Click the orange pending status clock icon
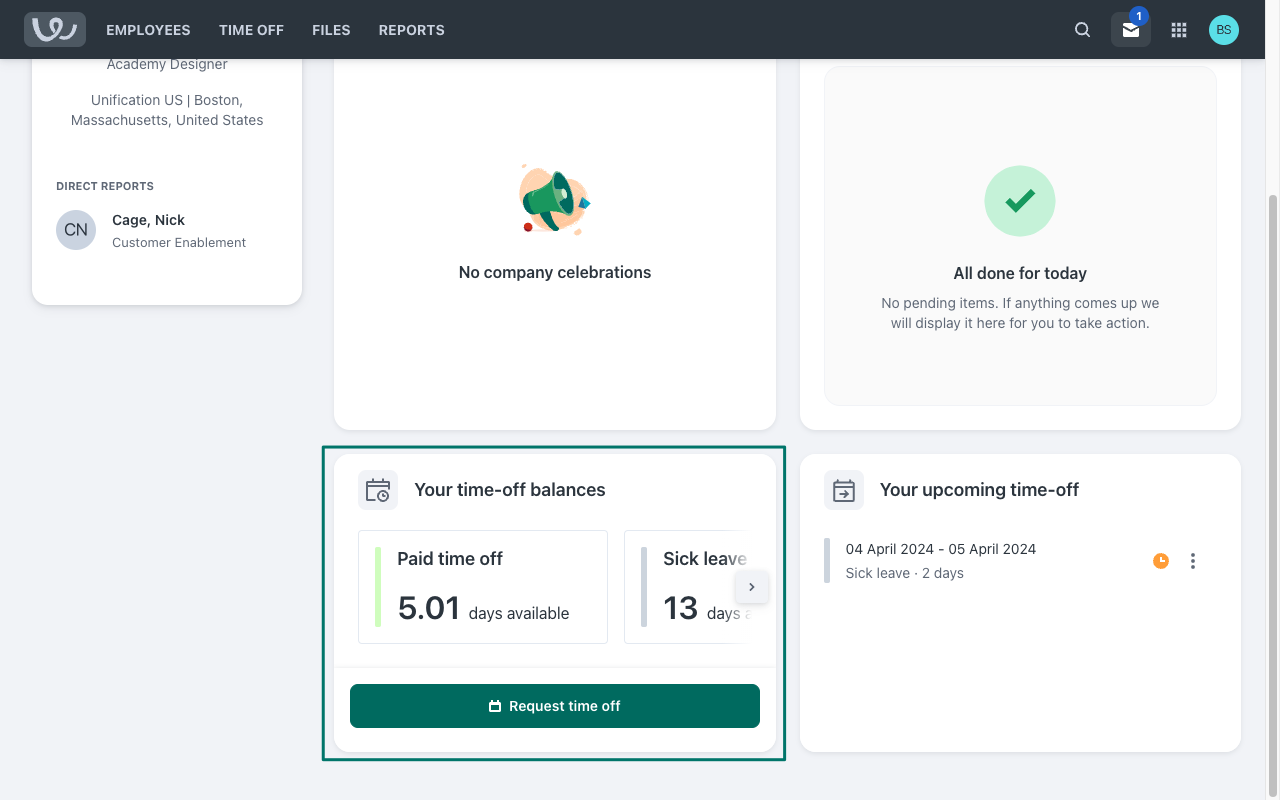 pos(1160,561)
